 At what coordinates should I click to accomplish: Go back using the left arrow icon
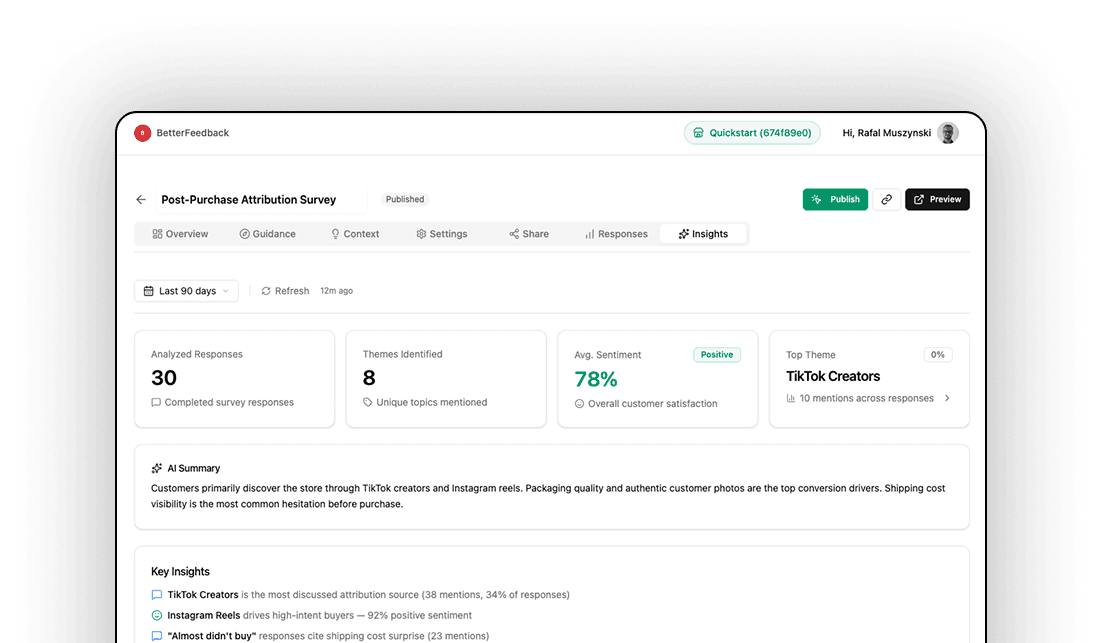[x=141, y=200]
